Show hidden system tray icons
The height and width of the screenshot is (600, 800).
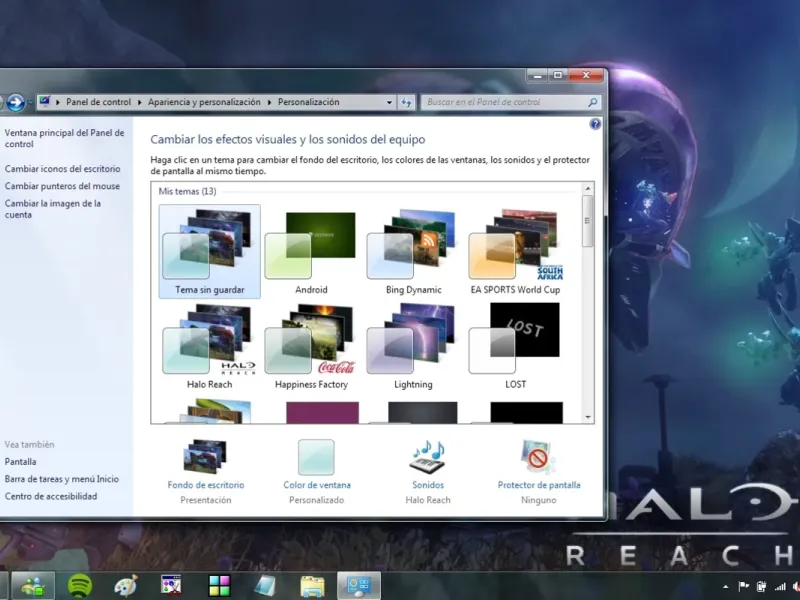724,586
